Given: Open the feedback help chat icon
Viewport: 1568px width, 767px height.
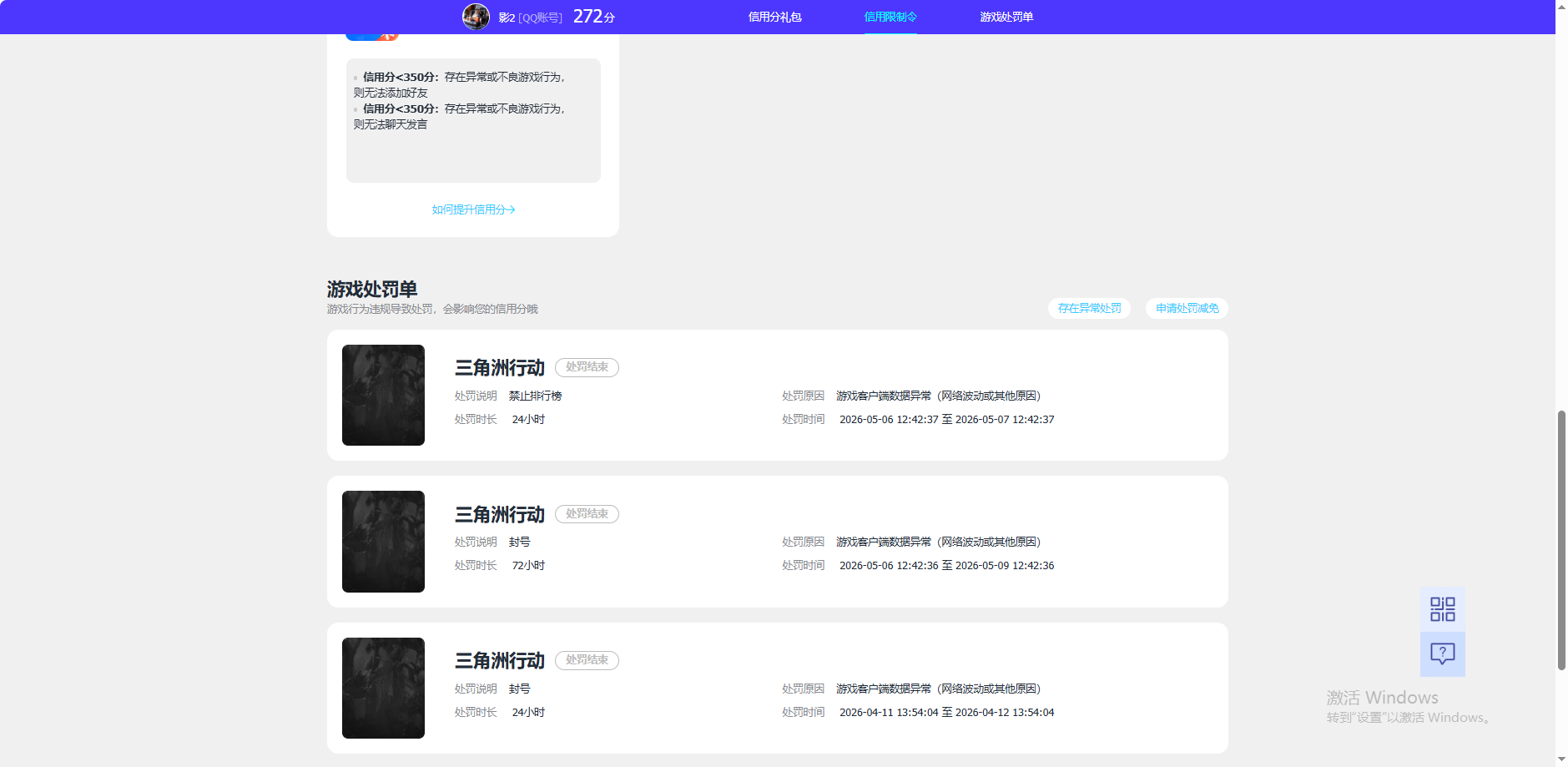Looking at the screenshot, I should pos(1442,654).
